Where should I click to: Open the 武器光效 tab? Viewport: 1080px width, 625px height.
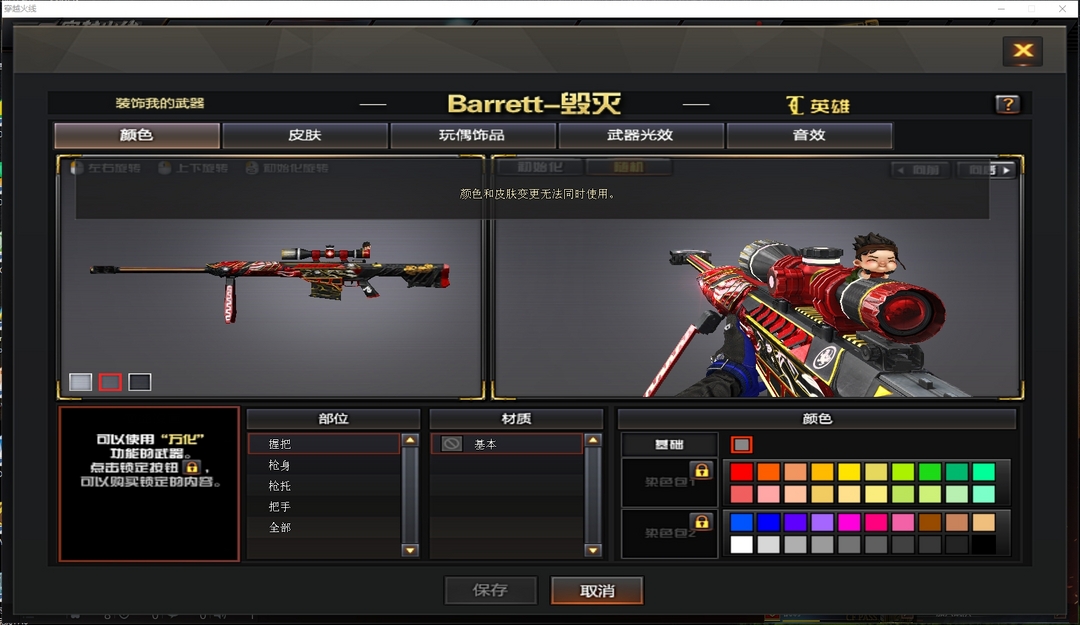pyautogui.click(x=641, y=135)
